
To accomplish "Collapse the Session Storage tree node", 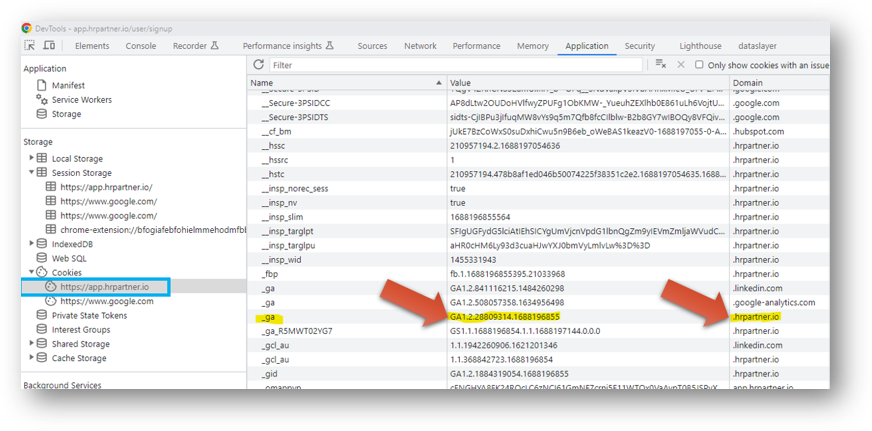I will click(x=32, y=172).
